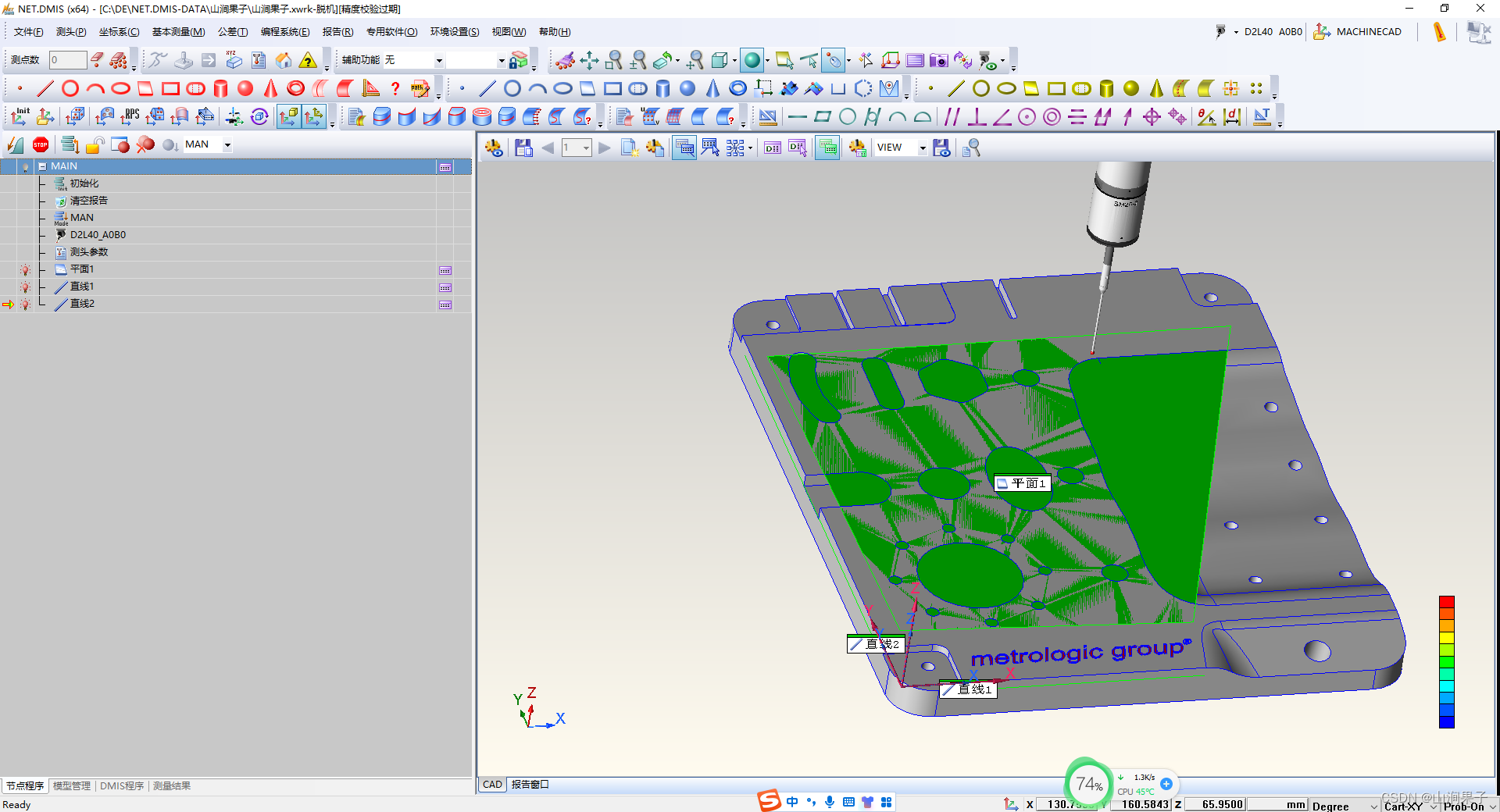Screen dimensions: 1500x812
Task: Open the MAN mode dropdown
Action: tap(227, 144)
